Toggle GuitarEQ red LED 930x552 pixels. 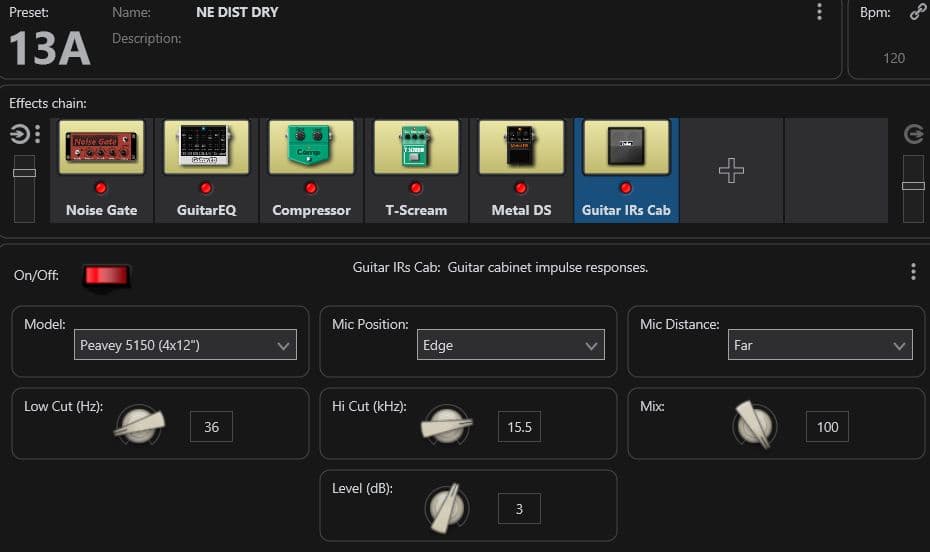(206, 188)
